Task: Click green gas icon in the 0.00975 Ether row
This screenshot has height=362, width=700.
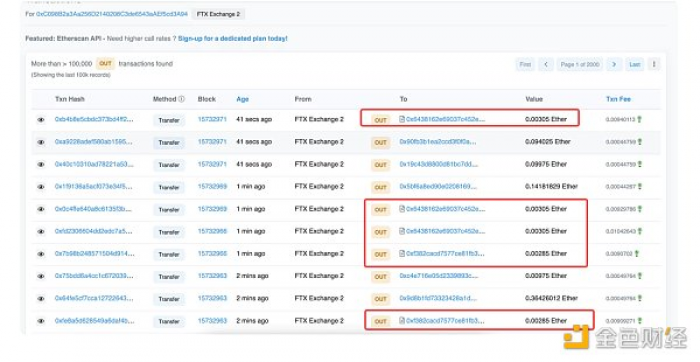Action: point(639,275)
